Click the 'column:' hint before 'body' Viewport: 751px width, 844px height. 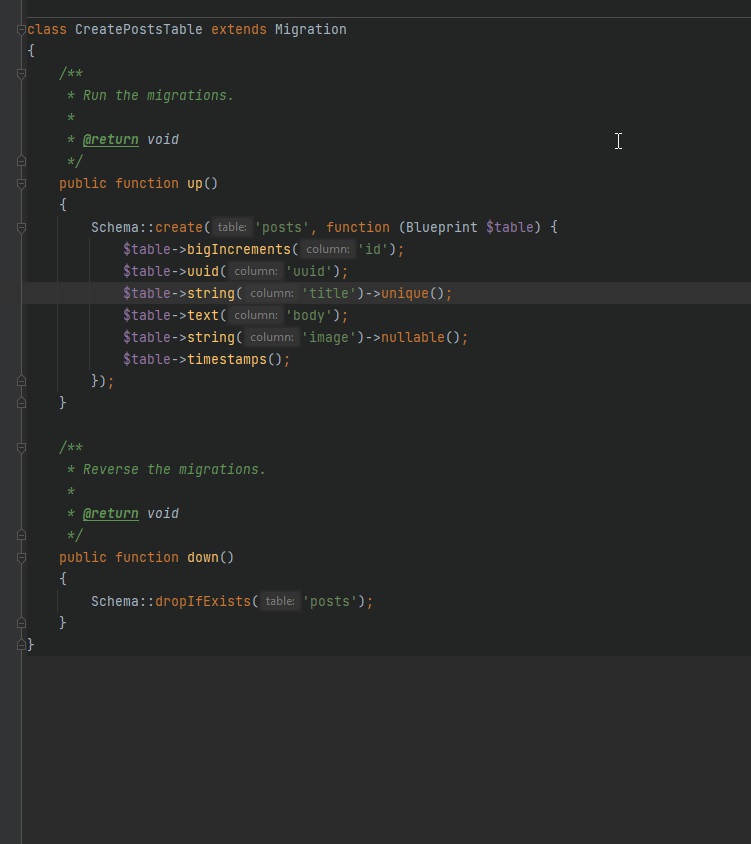pos(256,315)
